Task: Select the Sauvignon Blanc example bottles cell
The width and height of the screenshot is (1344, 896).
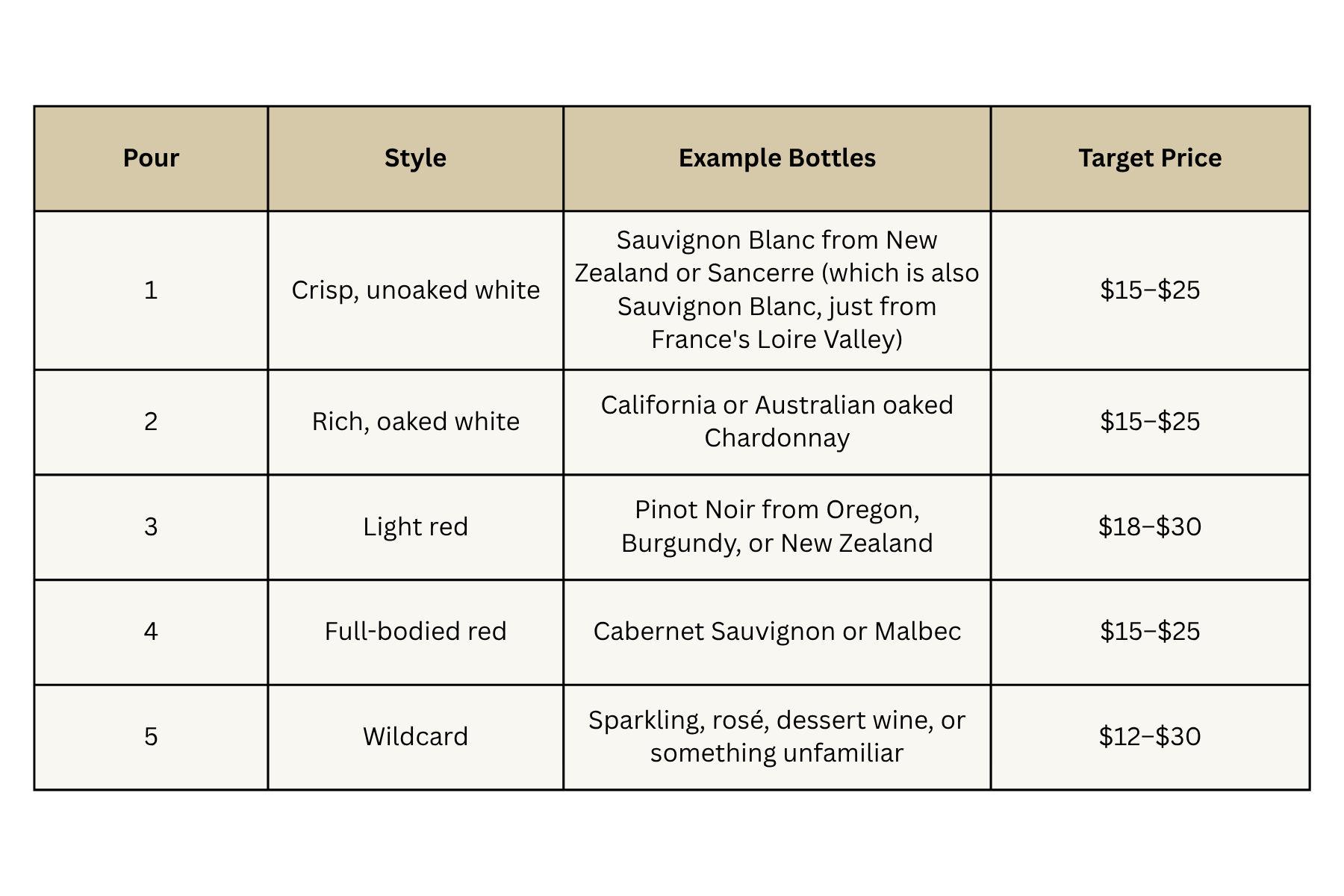Action: pos(777,290)
